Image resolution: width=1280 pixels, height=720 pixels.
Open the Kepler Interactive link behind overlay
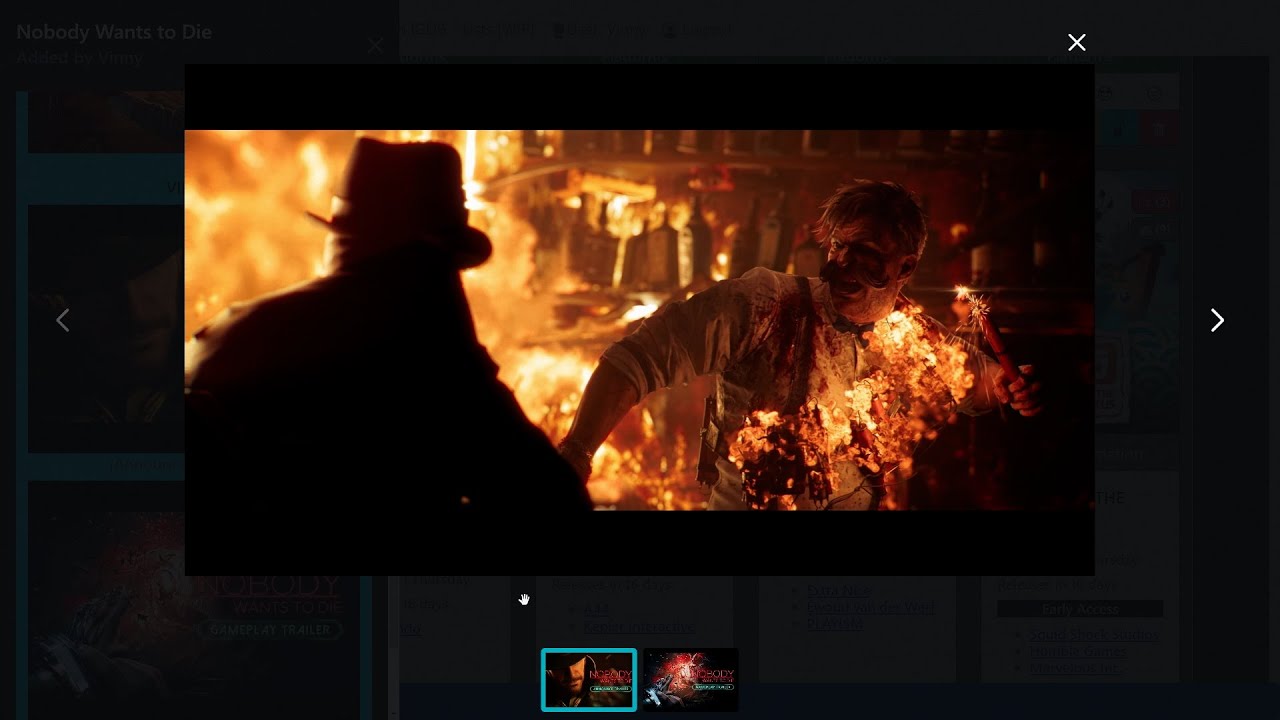[639, 627]
